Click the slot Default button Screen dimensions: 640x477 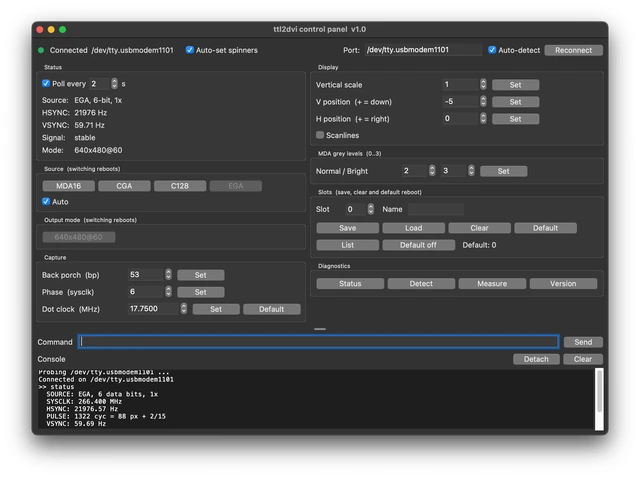tap(546, 228)
